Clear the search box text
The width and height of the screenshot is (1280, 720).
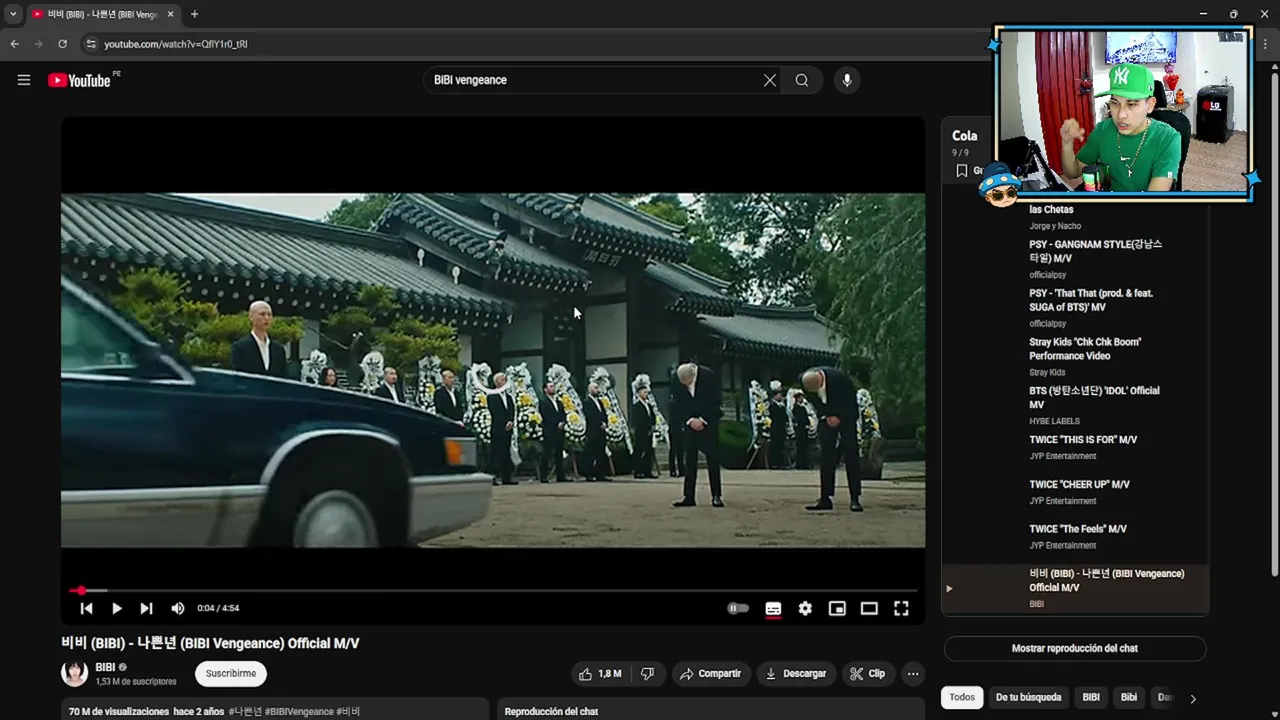click(770, 80)
